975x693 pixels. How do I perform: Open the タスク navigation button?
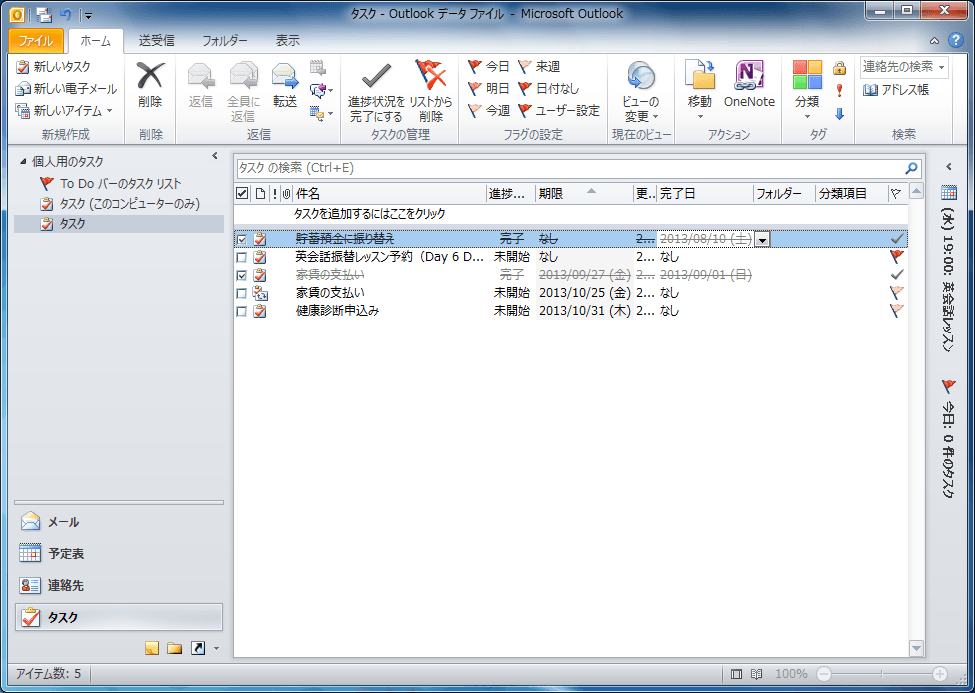click(118, 617)
